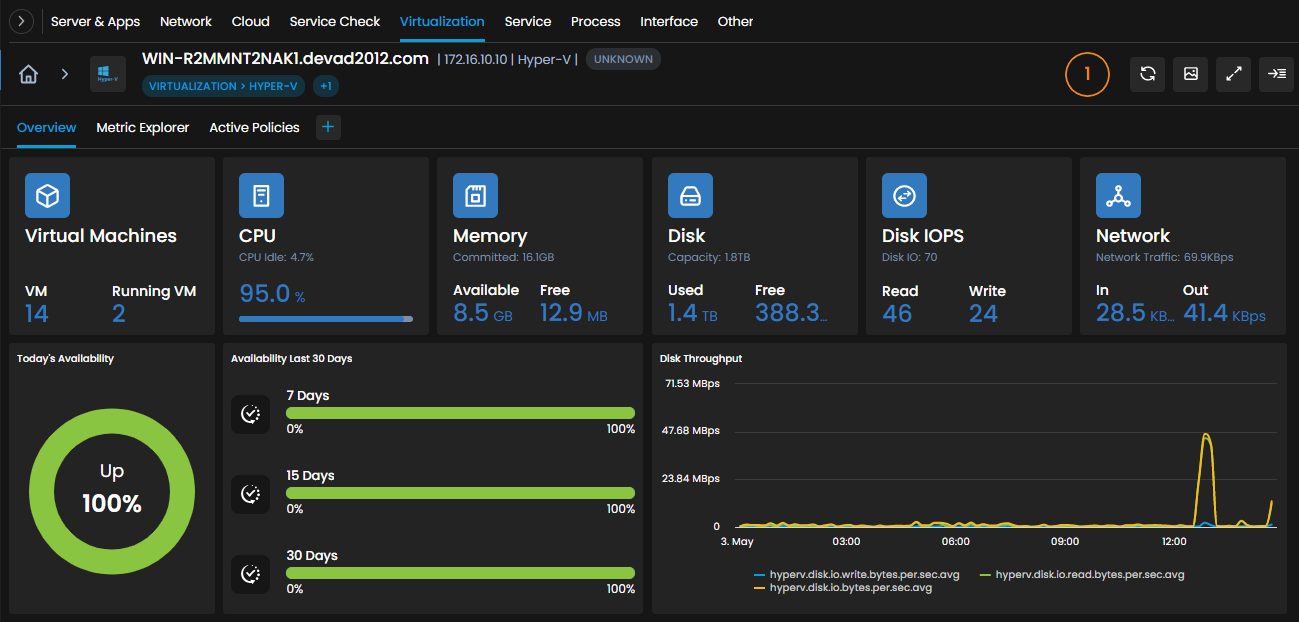Expand dashboard to fullscreen with arrows icon
Image resolution: width=1299 pixels, height=622 pixels.
click(1233, 74)
